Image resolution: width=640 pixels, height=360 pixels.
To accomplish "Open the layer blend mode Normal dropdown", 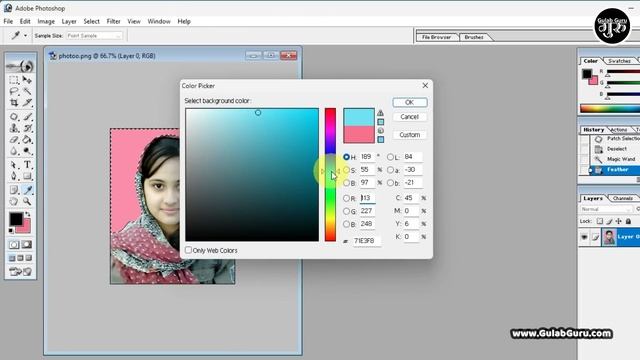I will tap(606, 209).
